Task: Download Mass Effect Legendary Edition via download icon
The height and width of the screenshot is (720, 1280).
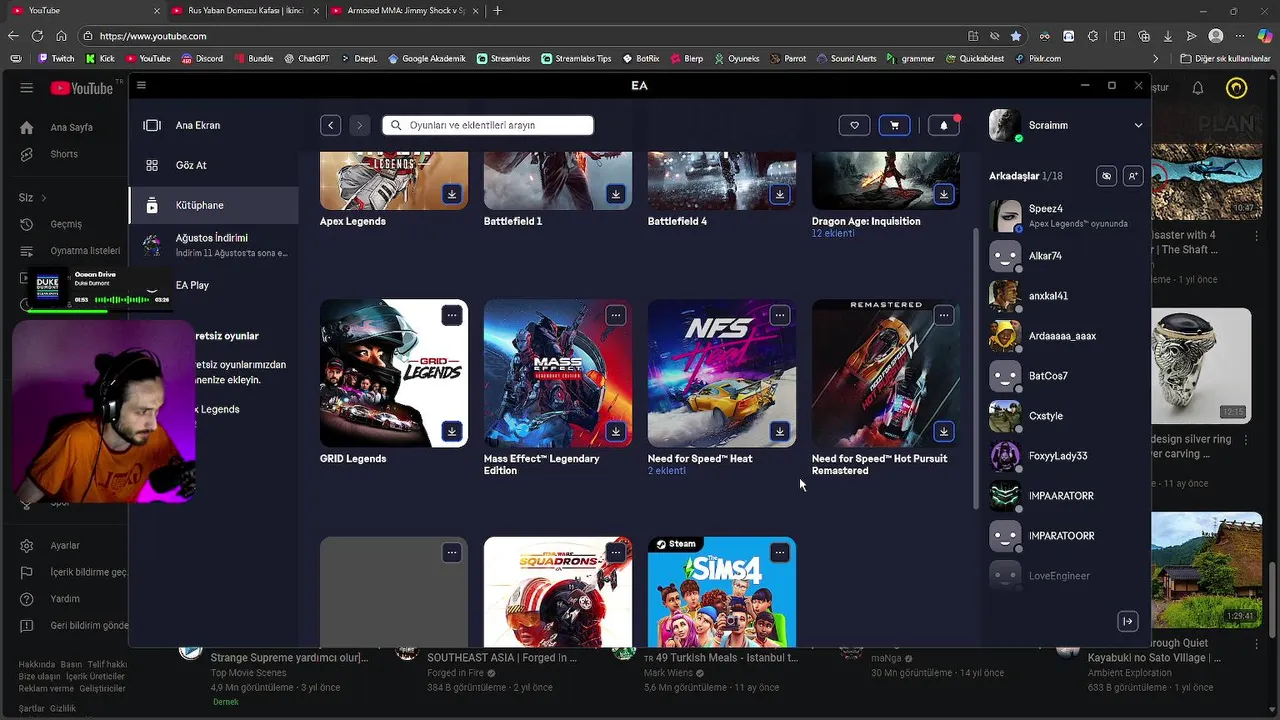Action: [616, 431]
